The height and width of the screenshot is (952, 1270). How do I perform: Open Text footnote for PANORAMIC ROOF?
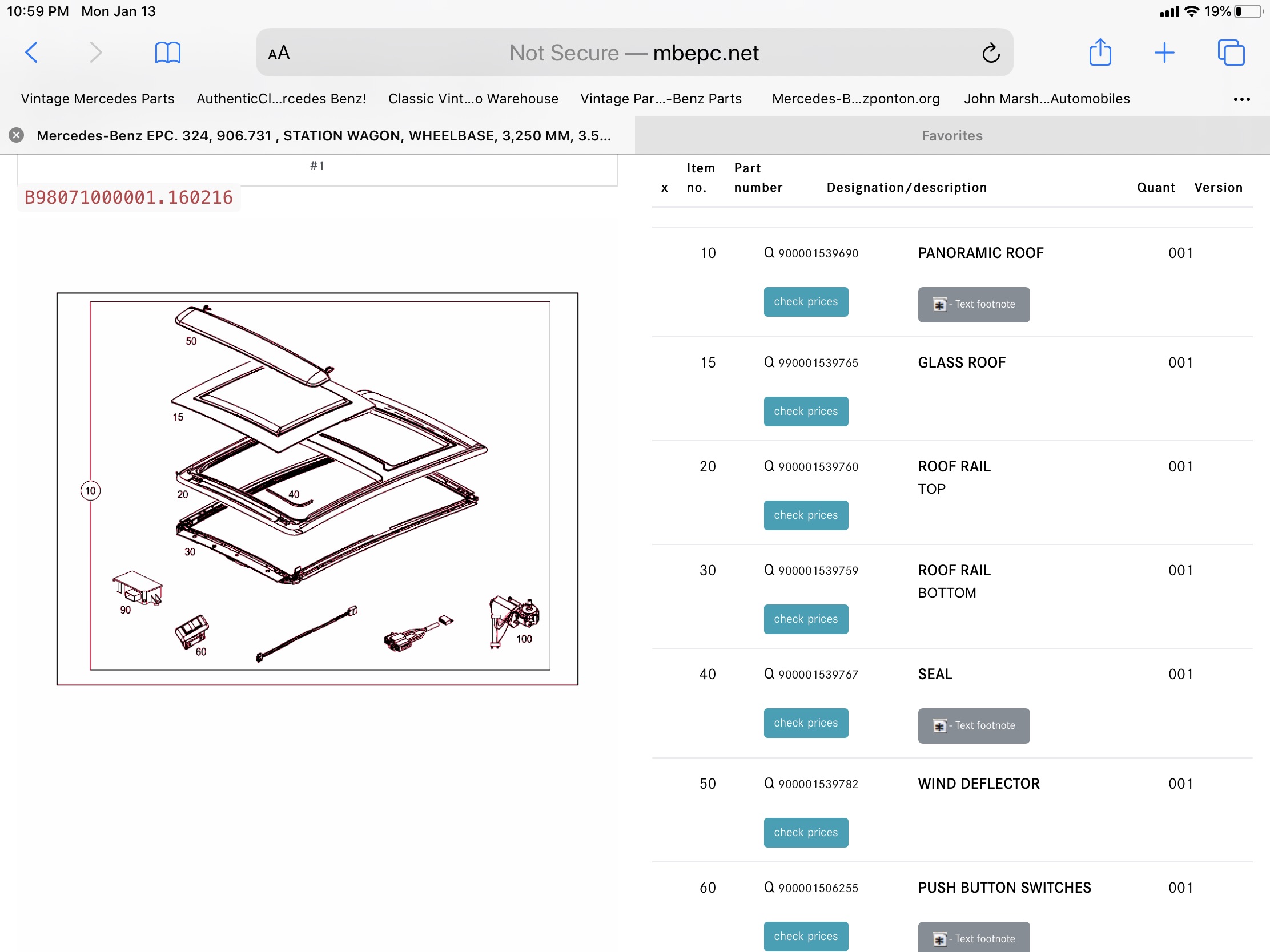click(x=974, y=305)
